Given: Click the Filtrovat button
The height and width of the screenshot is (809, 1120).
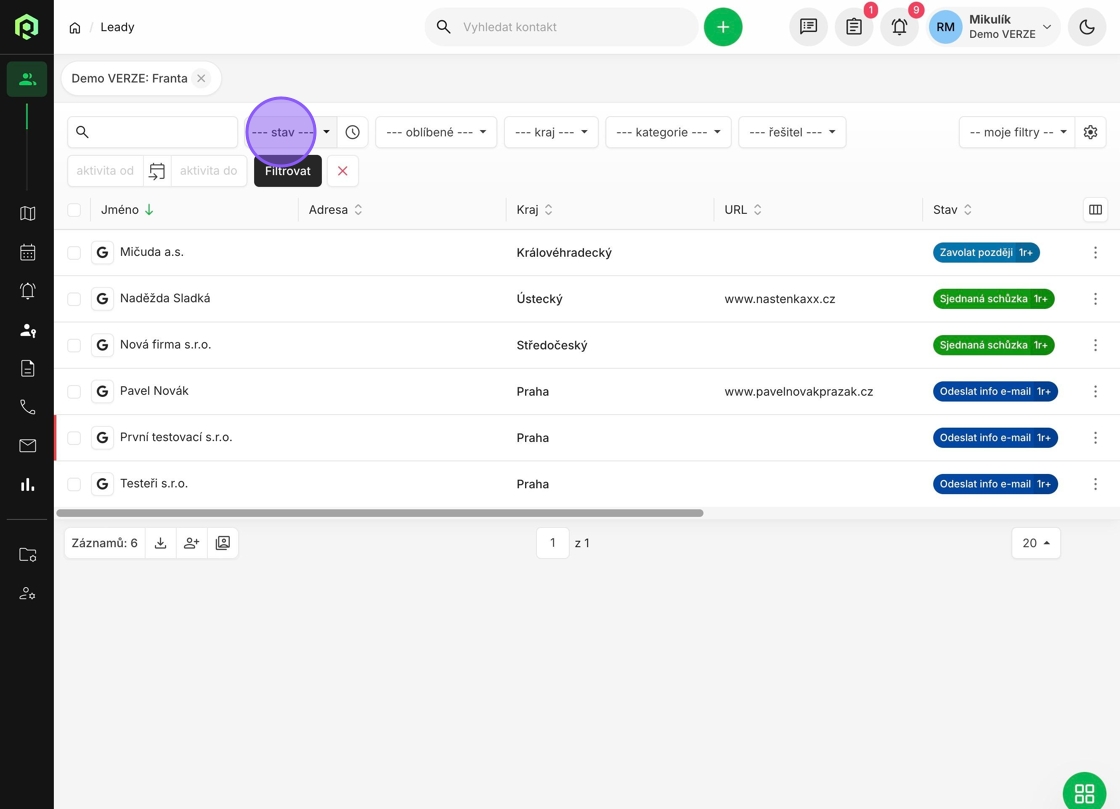Looking at the screenshot, I should [x=288, y=171].
